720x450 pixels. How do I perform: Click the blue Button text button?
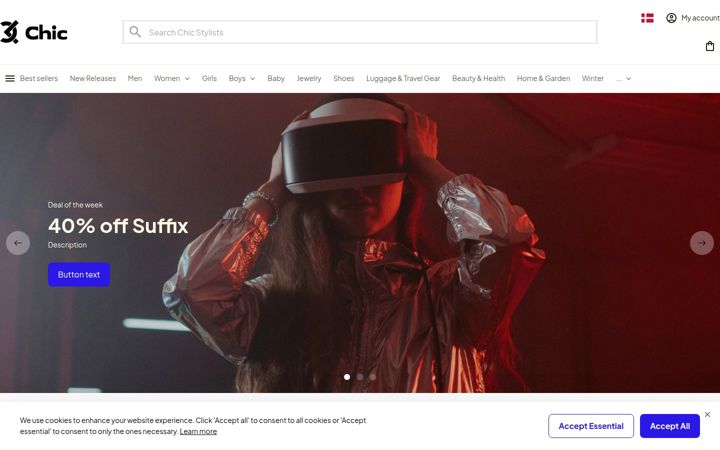(x=79, y=275)
